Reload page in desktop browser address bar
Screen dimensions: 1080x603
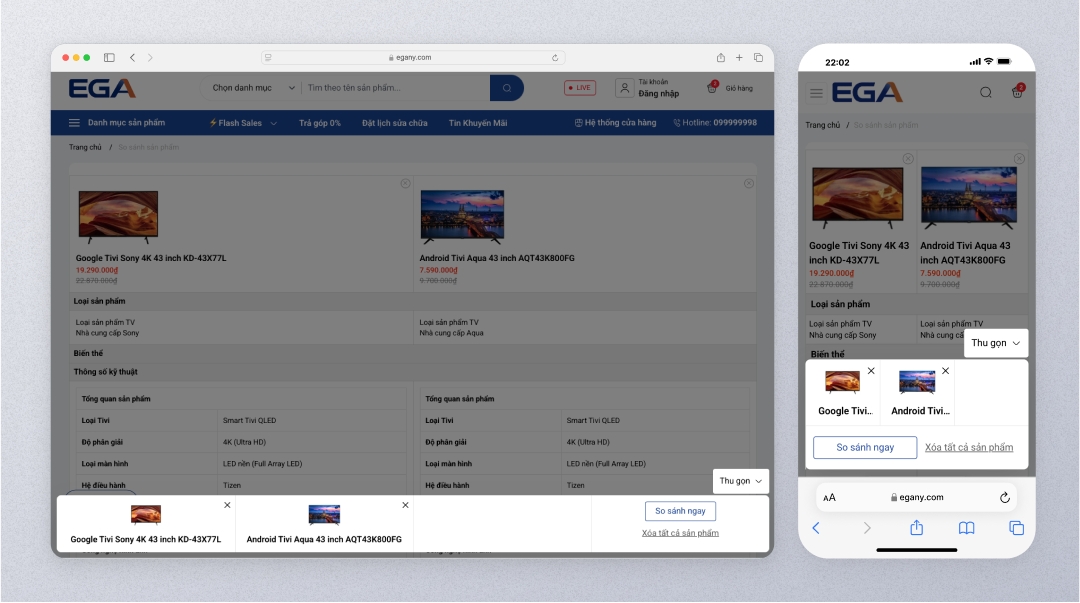(x=555, y=58)
